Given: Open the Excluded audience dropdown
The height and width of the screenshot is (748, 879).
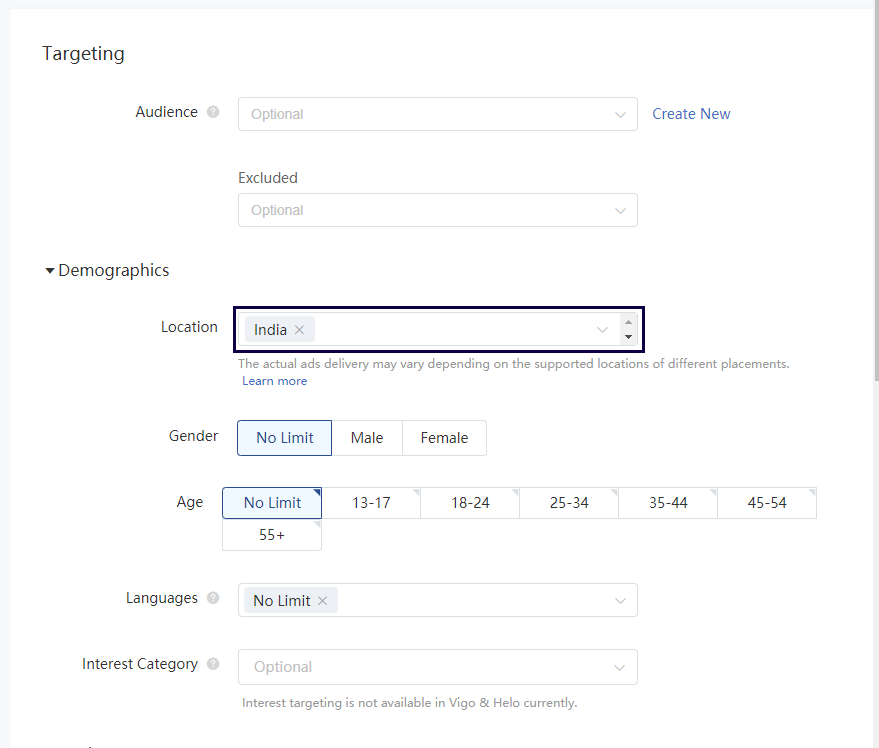Looking at the screenshot, I should tap(437, 210).
